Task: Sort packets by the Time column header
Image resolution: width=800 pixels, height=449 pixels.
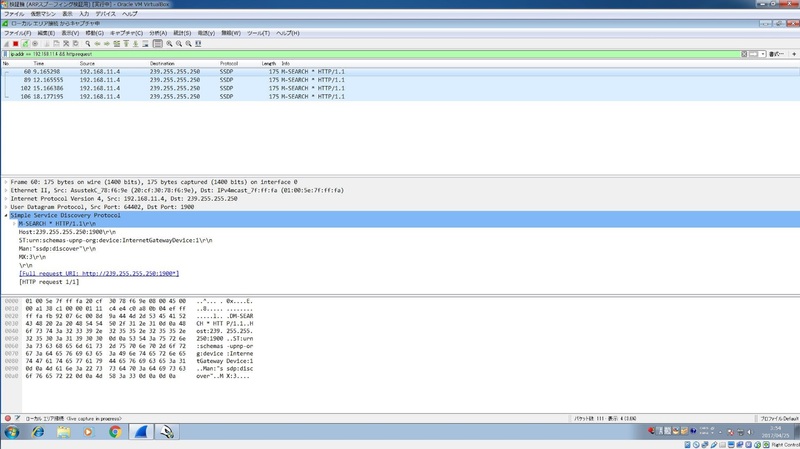Action: point(39,64)
